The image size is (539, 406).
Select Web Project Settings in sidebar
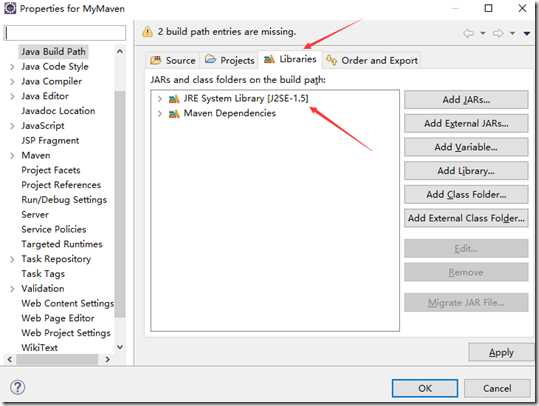(66, 333)
